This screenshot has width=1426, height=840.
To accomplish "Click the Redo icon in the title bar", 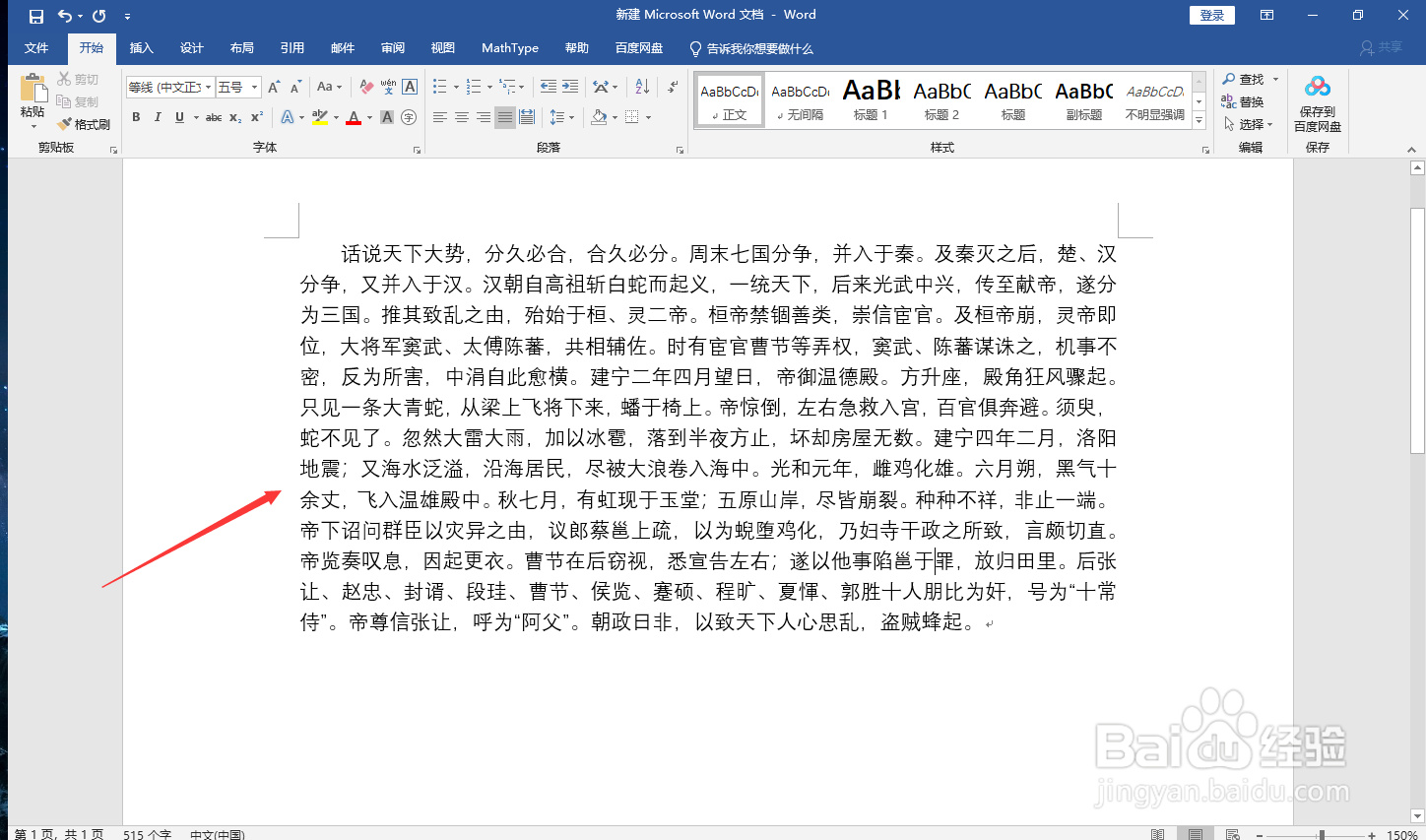I will coord(98,16).
